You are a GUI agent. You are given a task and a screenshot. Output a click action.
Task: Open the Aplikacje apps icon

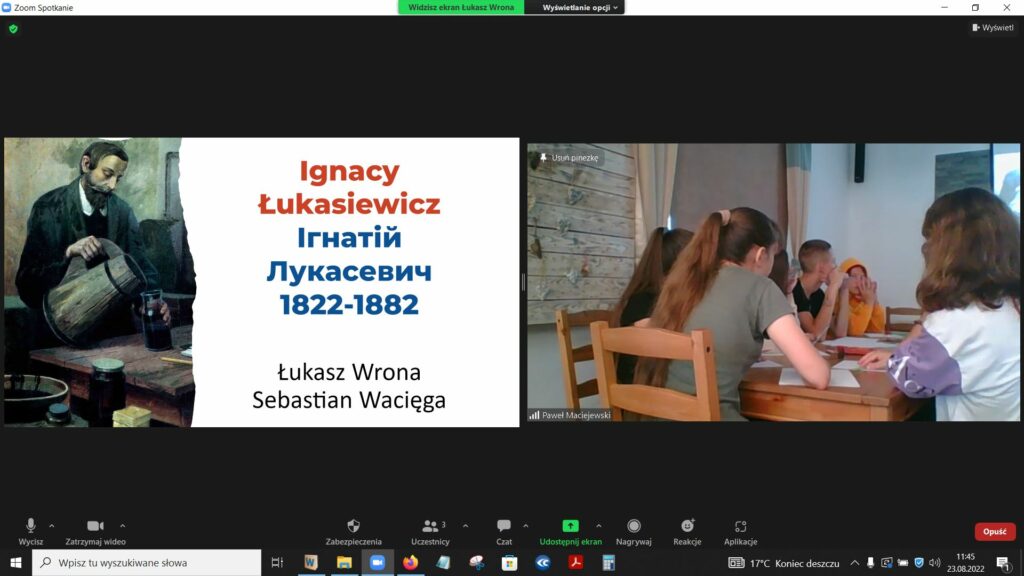pos(740,529)
